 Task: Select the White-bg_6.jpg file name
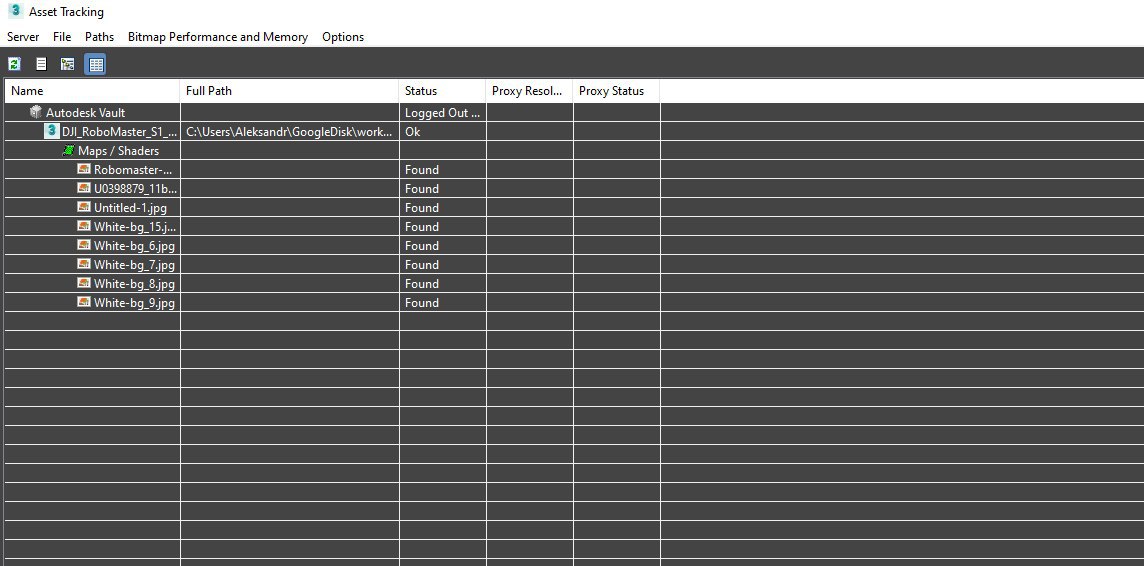click(x=134, y=246)
